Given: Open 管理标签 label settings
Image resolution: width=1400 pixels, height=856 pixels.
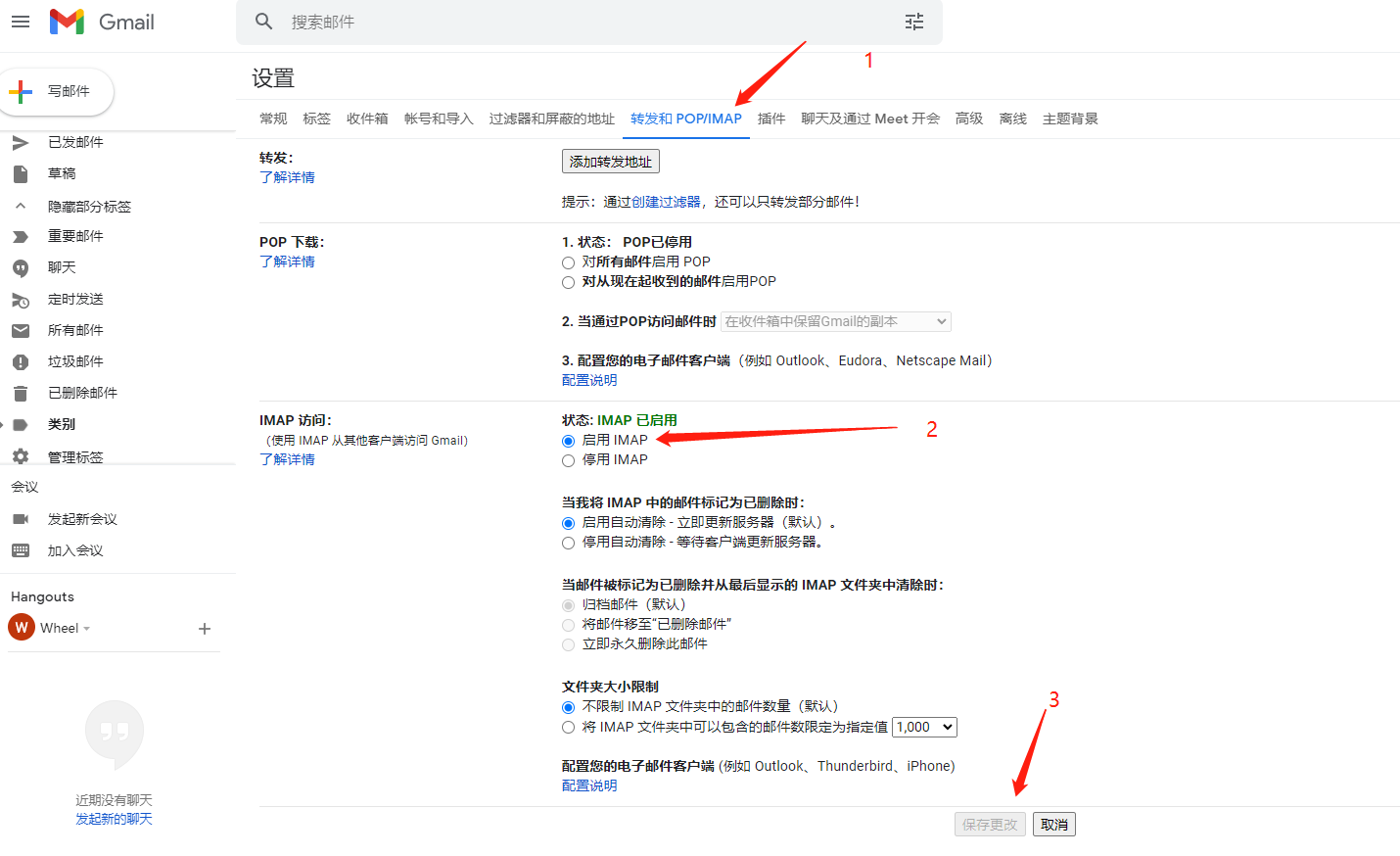Looking at the screenshot, I should click(71, 455).
